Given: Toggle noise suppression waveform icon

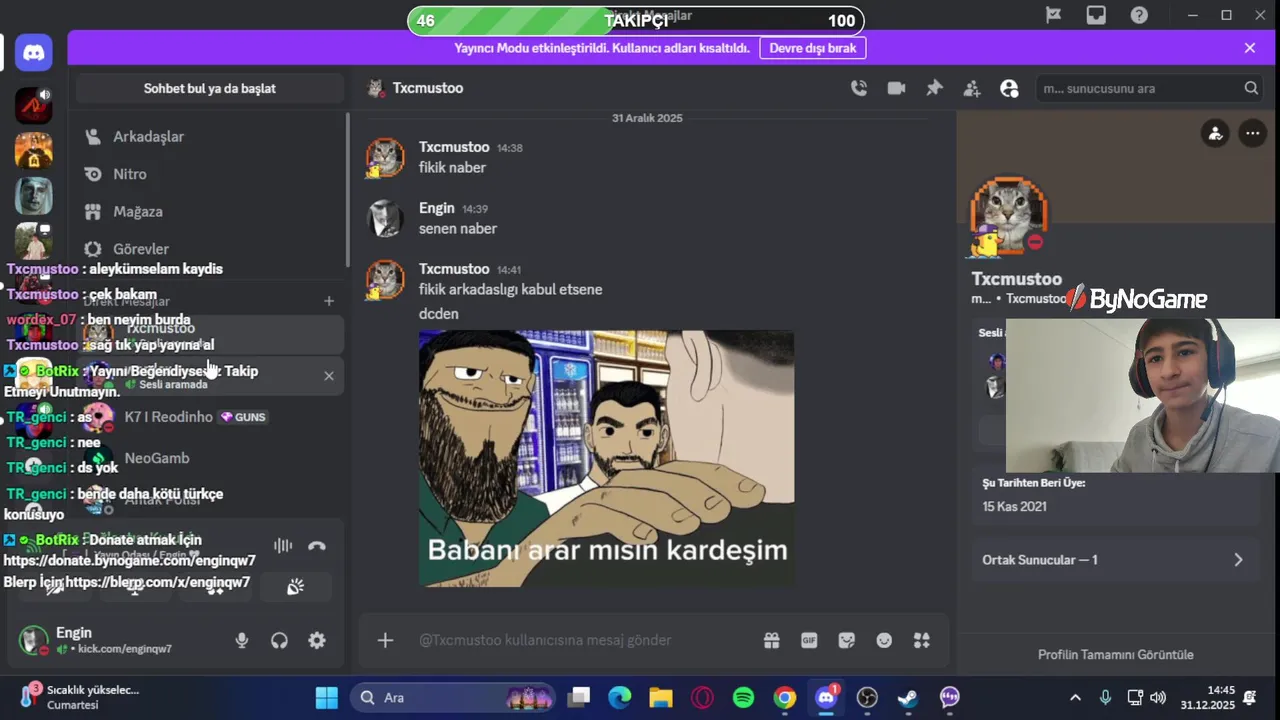Looking at the screenshot, I should pos(283,546).
